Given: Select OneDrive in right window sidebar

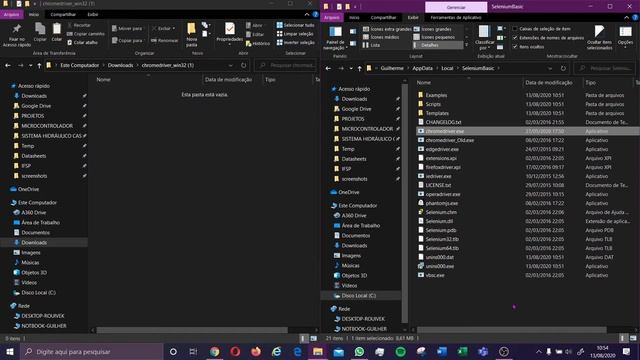Looking at the screenshot, I should pos(348,192).
